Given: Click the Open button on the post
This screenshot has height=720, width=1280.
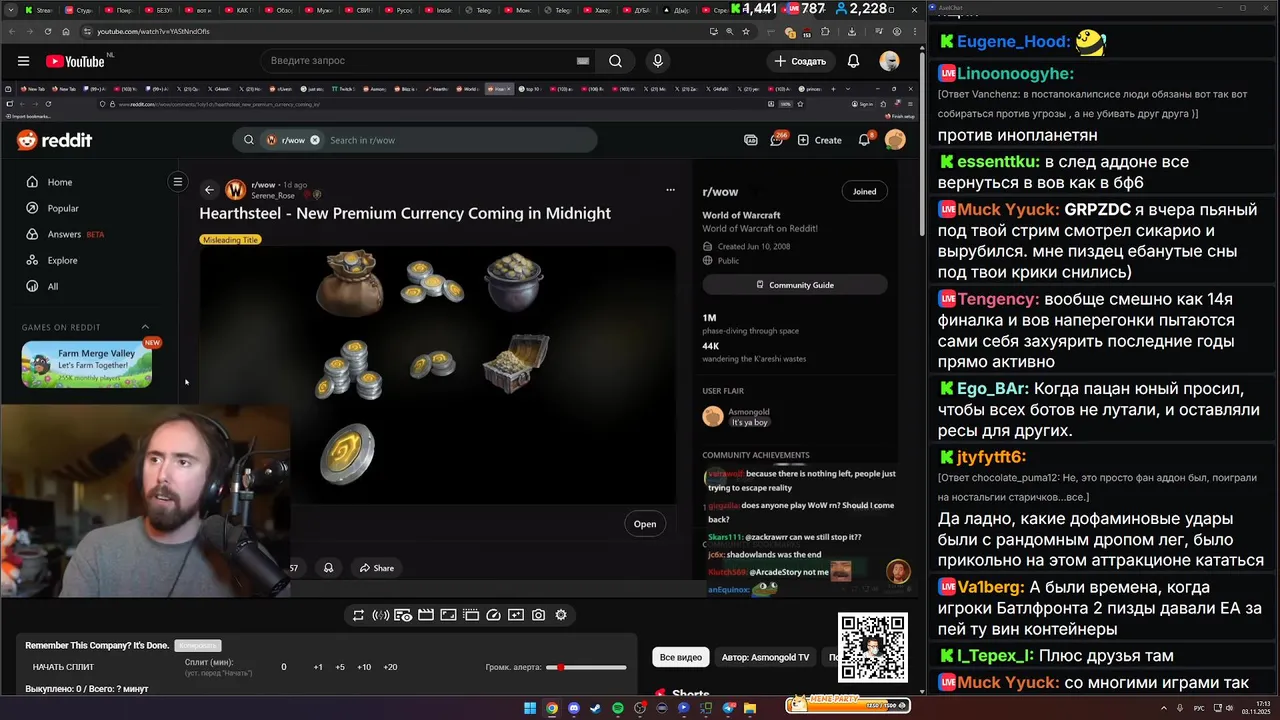Looking at the screenshot, I should pos(645,524).
